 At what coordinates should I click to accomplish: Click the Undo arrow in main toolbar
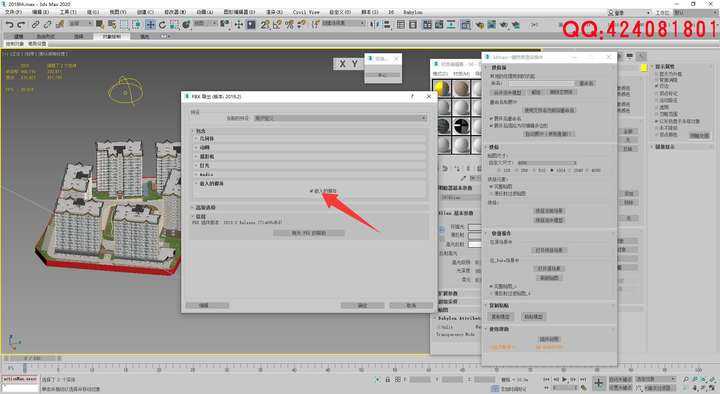click(x=9, y=25)
